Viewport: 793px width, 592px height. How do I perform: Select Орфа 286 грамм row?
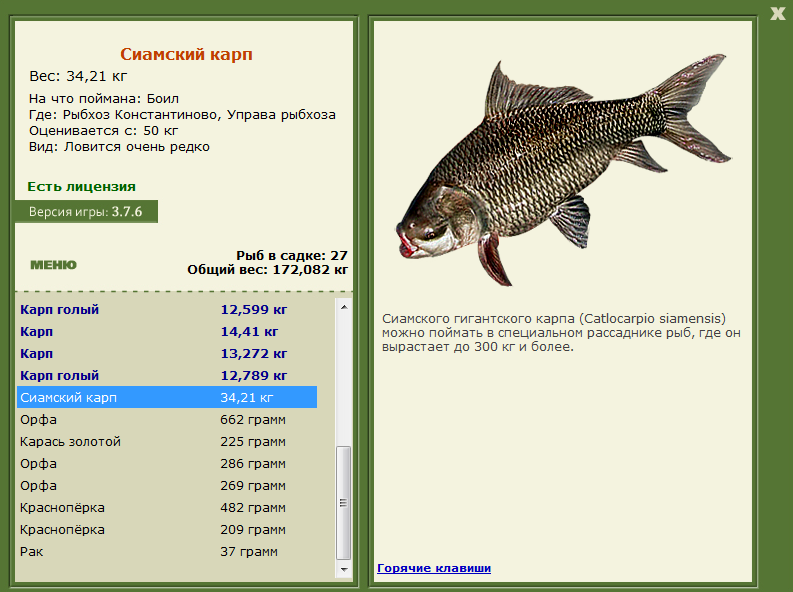coord(167,464)
